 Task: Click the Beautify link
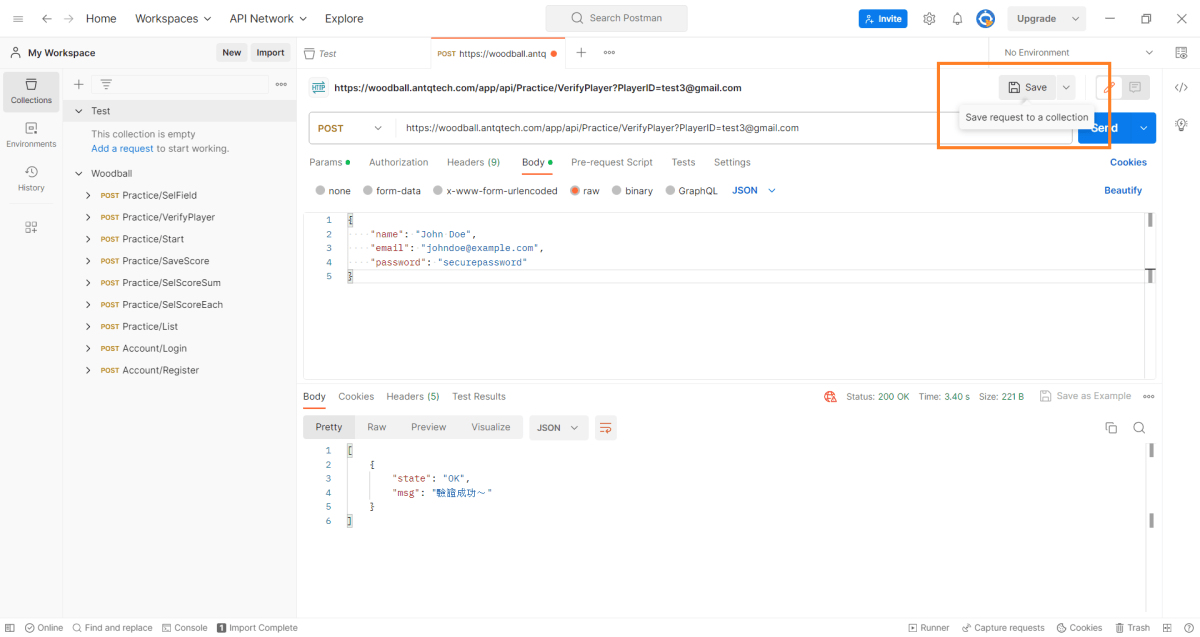click(1123, 190)
